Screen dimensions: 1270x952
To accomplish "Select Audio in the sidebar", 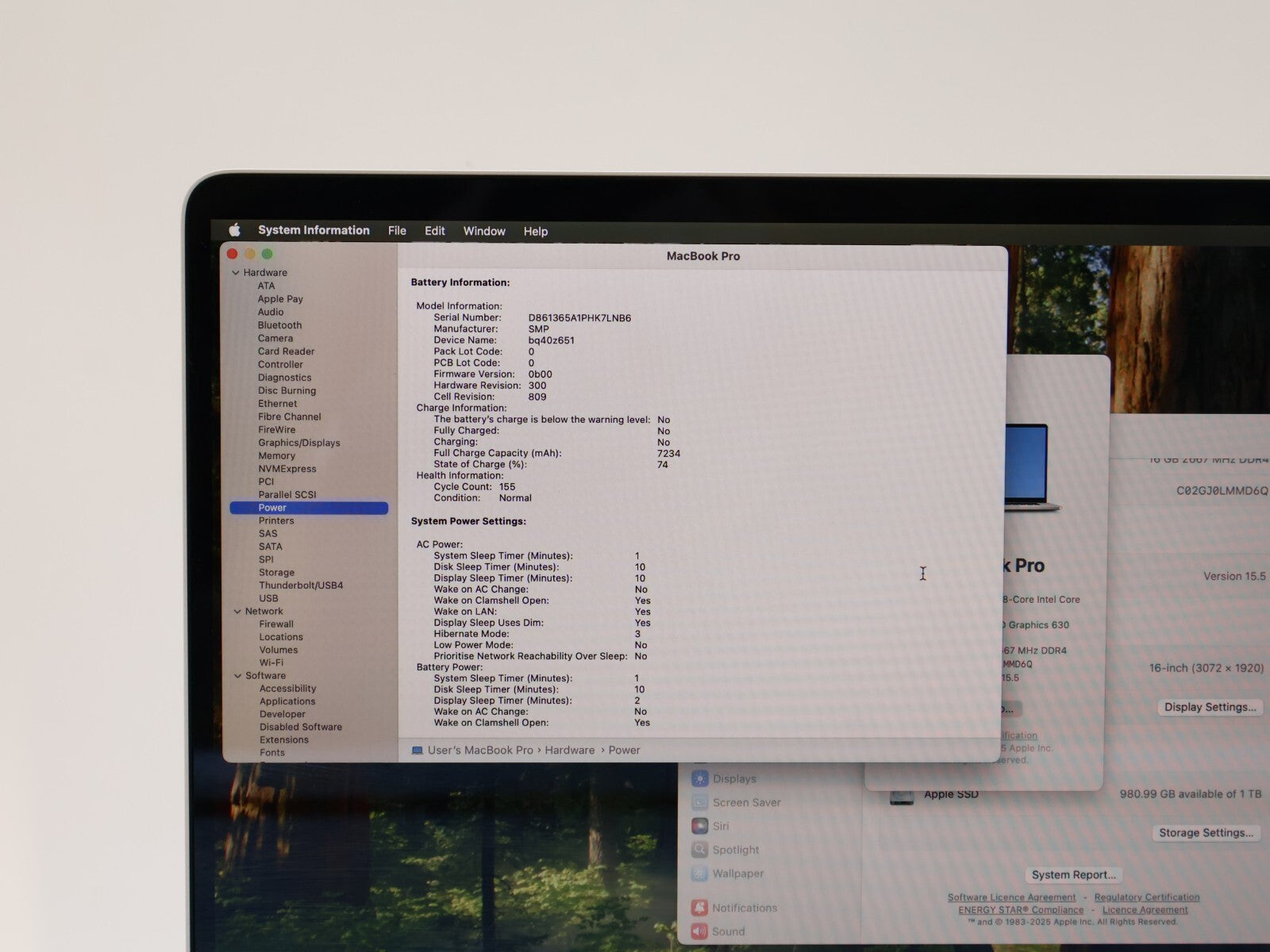I will coord(270,312).
